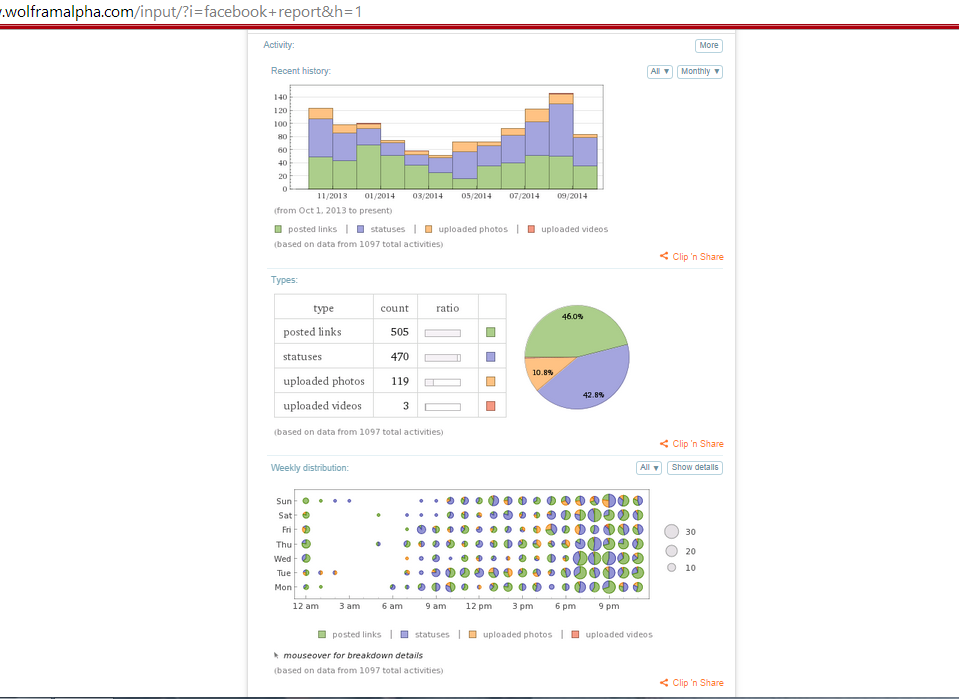Image resolution: width=959 pixels, height=699 pixels.
Task: Click the red uploaded videos swatch in table
Action: (490, 406)
